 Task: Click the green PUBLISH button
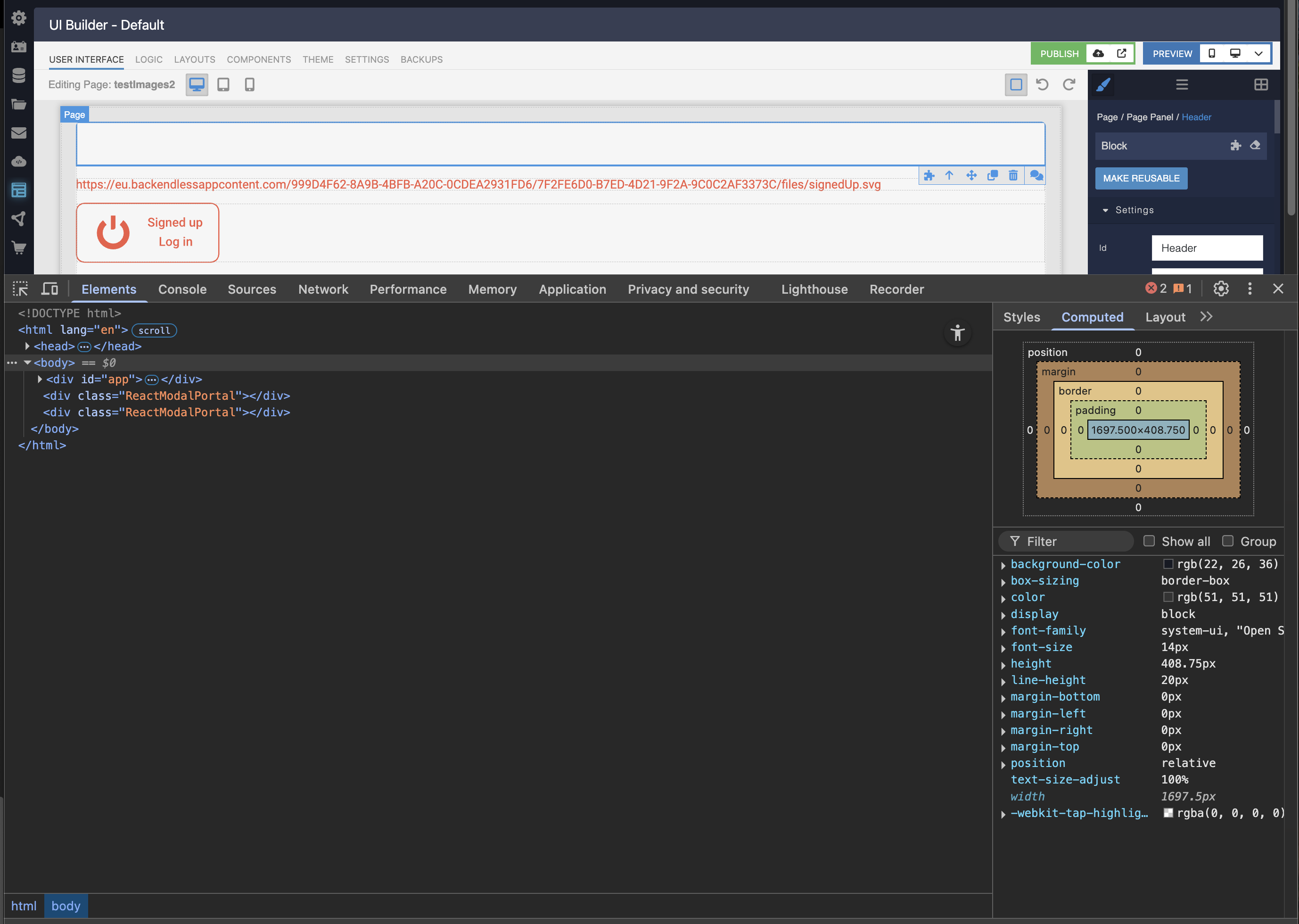pyautogui.click(x=1059, y=54)
